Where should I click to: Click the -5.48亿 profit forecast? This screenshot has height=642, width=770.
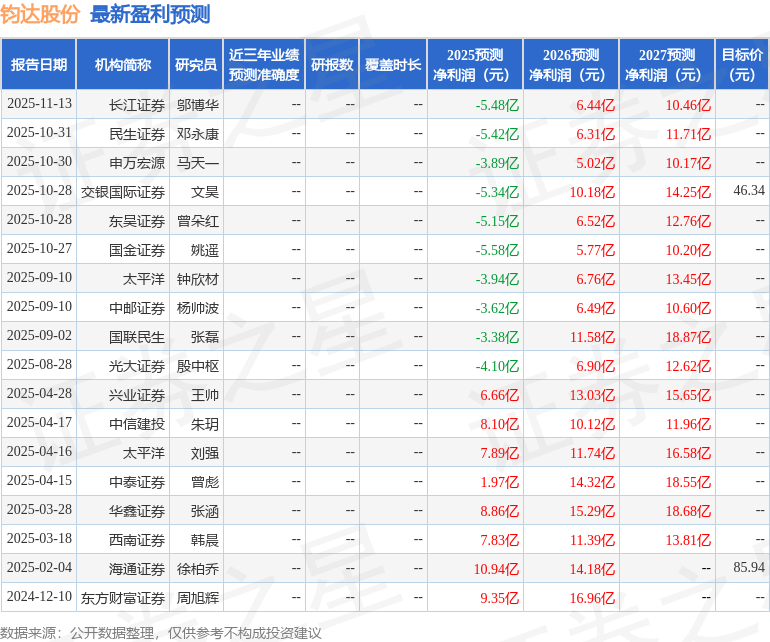click(x=497, y=105)
